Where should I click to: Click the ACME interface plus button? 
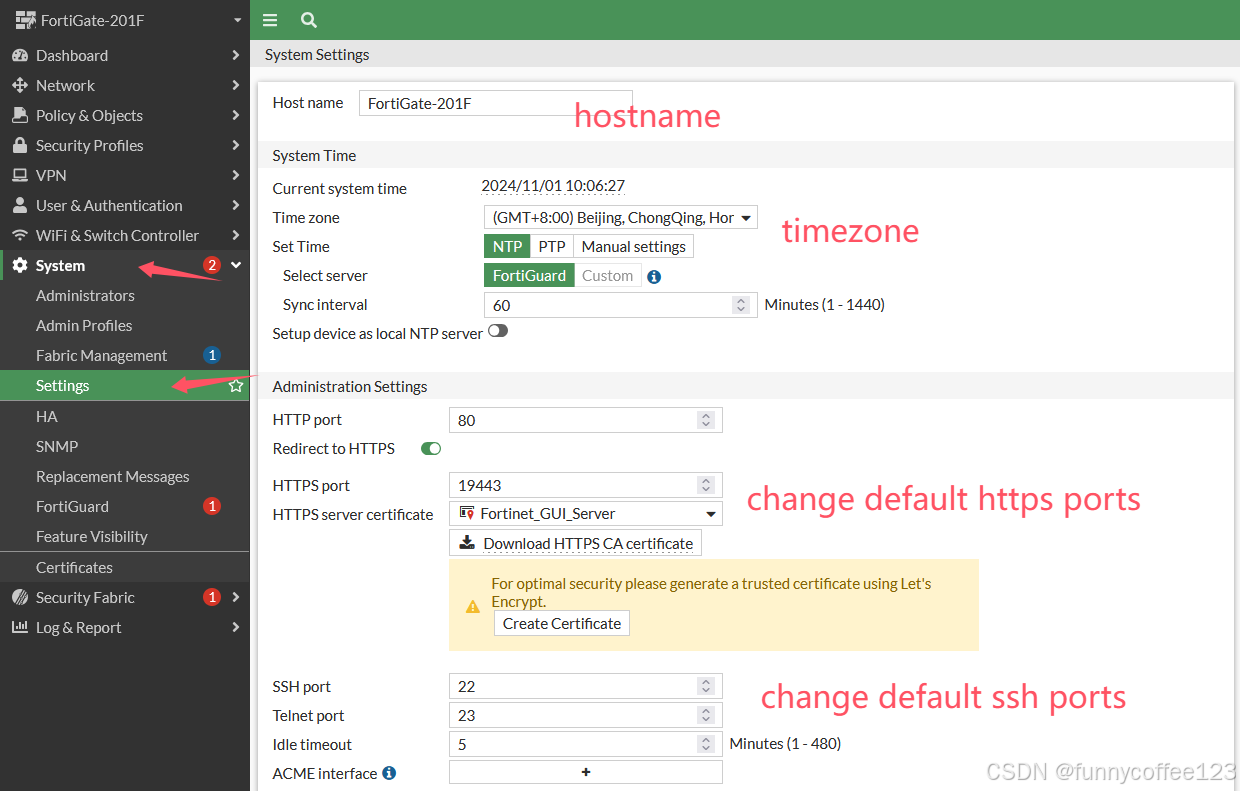(586, 772)
